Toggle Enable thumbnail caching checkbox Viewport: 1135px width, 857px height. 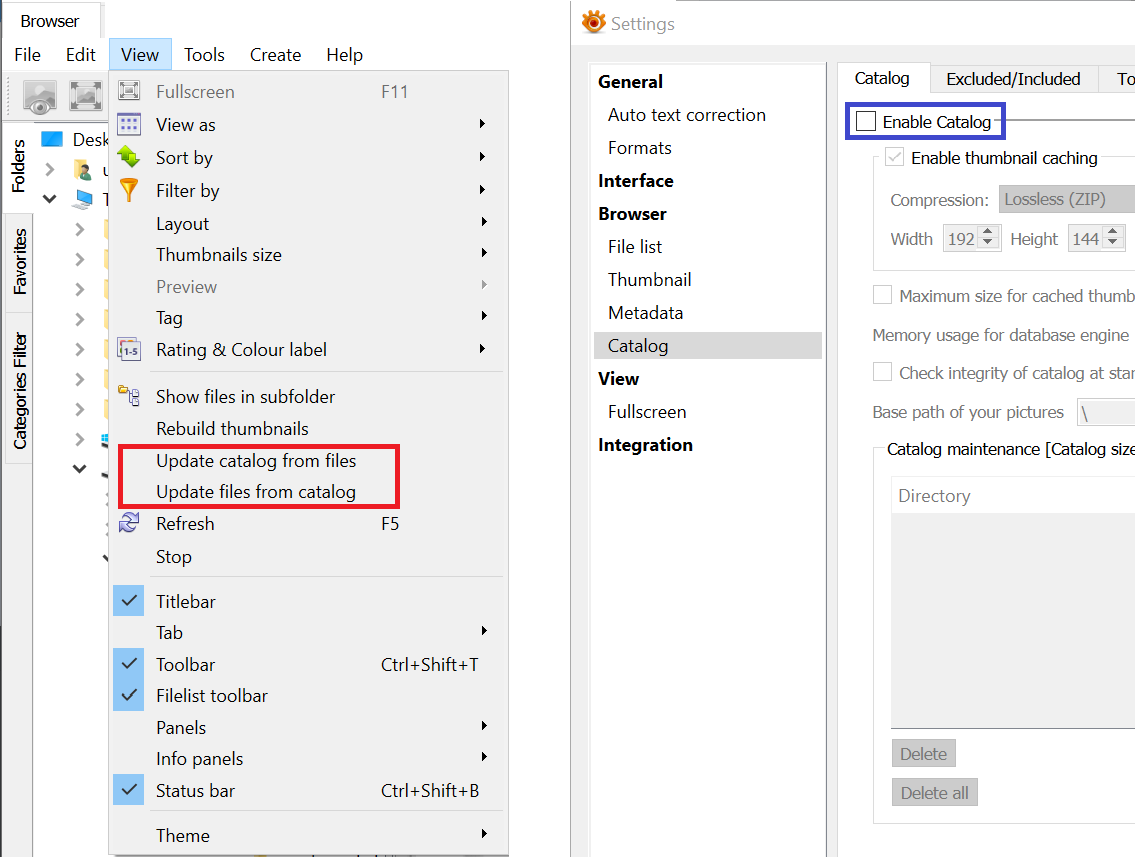click(x=895, y=157)
